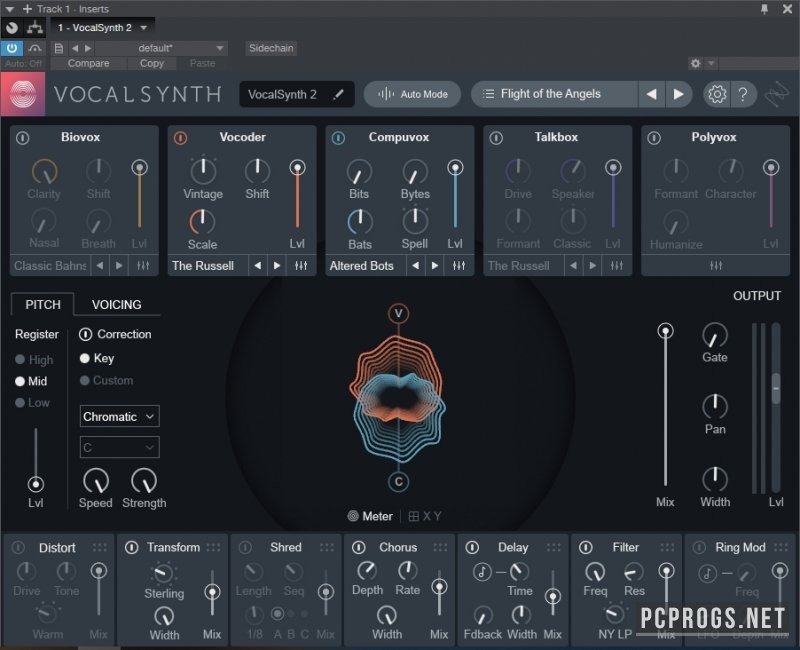Screen dimensions: 800x650
Task: Select the High register option
Action: pyautogui.click(x=34, y=360)
